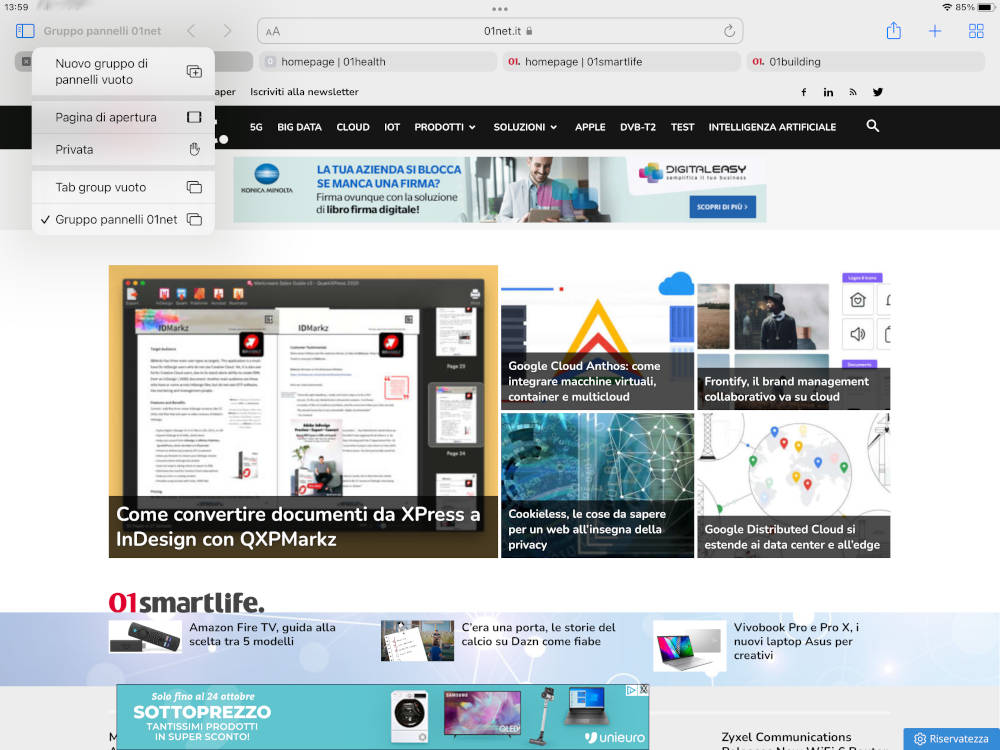Switch to the 01building tab
Screen dimensions: 1000x750
pyautogui.click(x=794, y=62)
